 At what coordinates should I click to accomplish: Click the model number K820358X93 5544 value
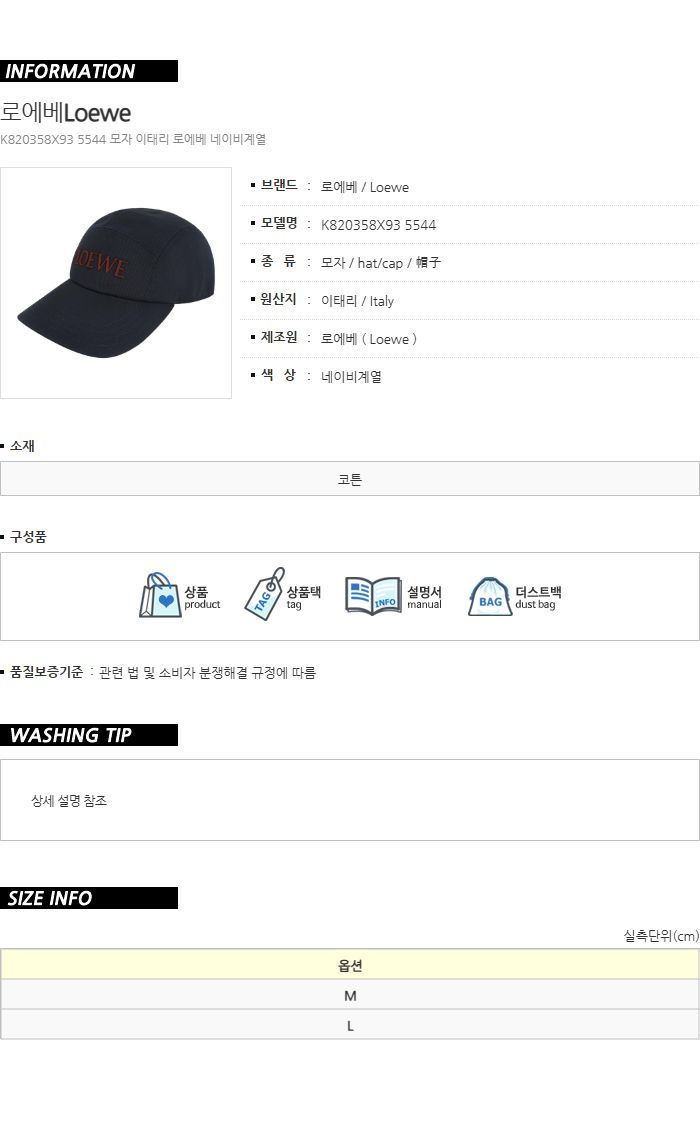click(378, 225)
